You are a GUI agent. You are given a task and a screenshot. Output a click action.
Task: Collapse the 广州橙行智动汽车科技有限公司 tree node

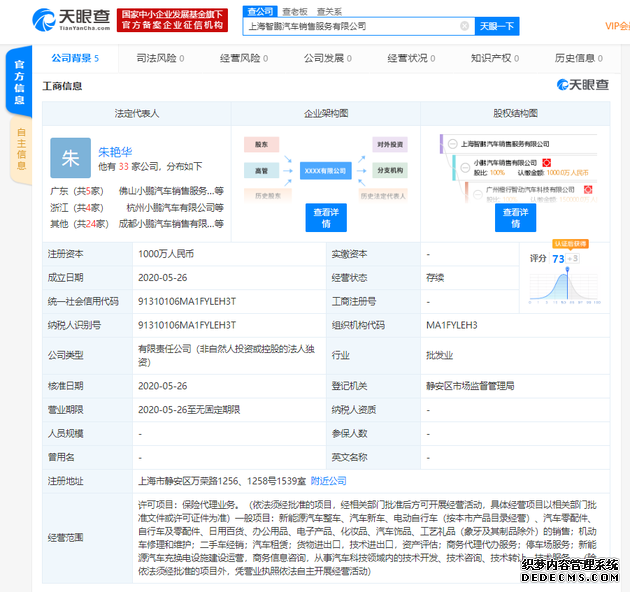click(x=478, y=194)
